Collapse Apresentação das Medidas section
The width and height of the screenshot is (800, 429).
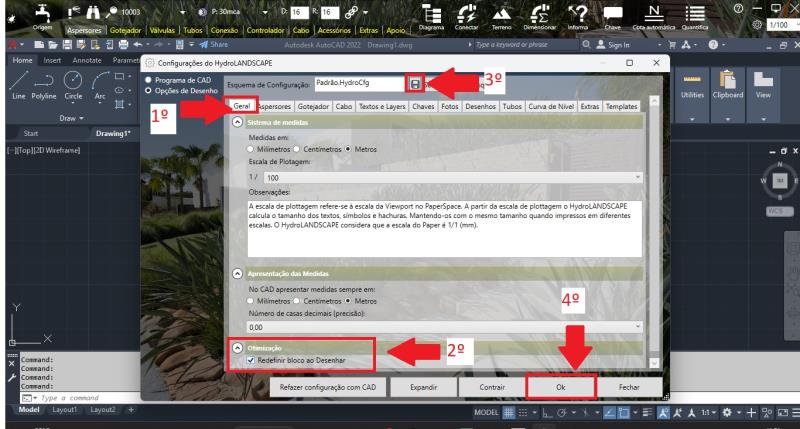click(237, 274)
